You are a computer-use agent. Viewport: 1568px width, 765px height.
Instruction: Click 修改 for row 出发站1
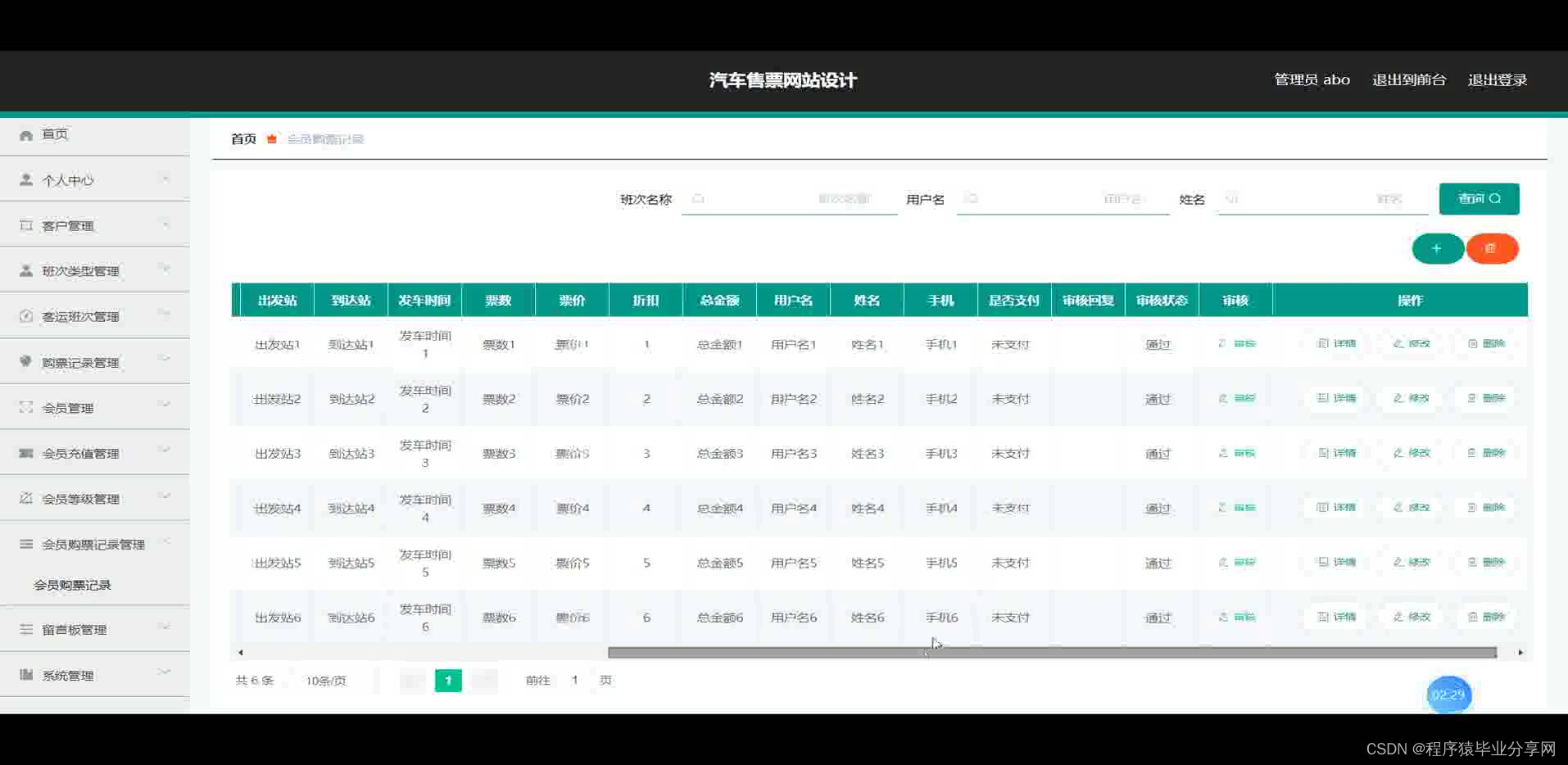[x=1411, y=344]
